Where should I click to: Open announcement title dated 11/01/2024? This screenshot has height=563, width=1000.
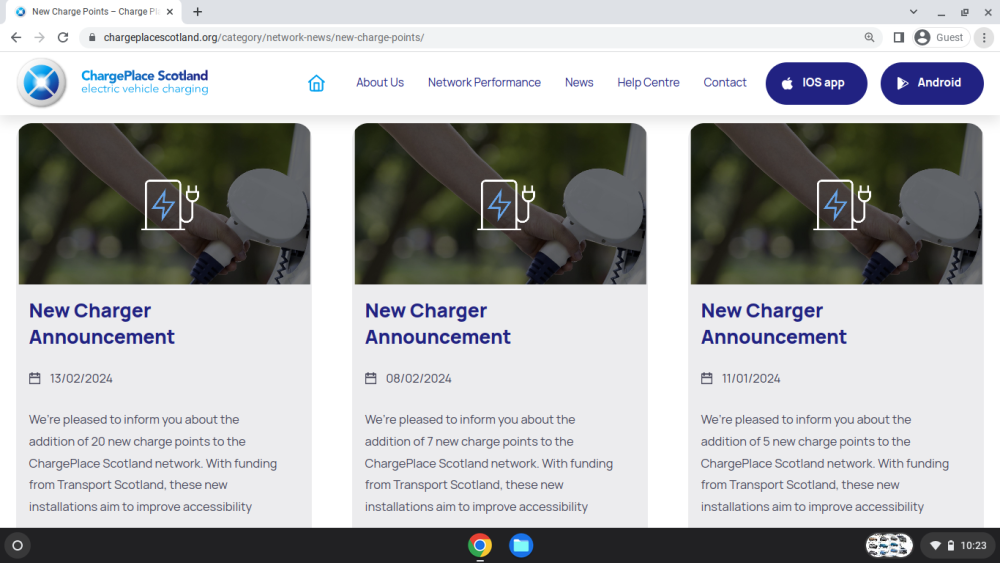pyautogui.click(x=774, y=323)
